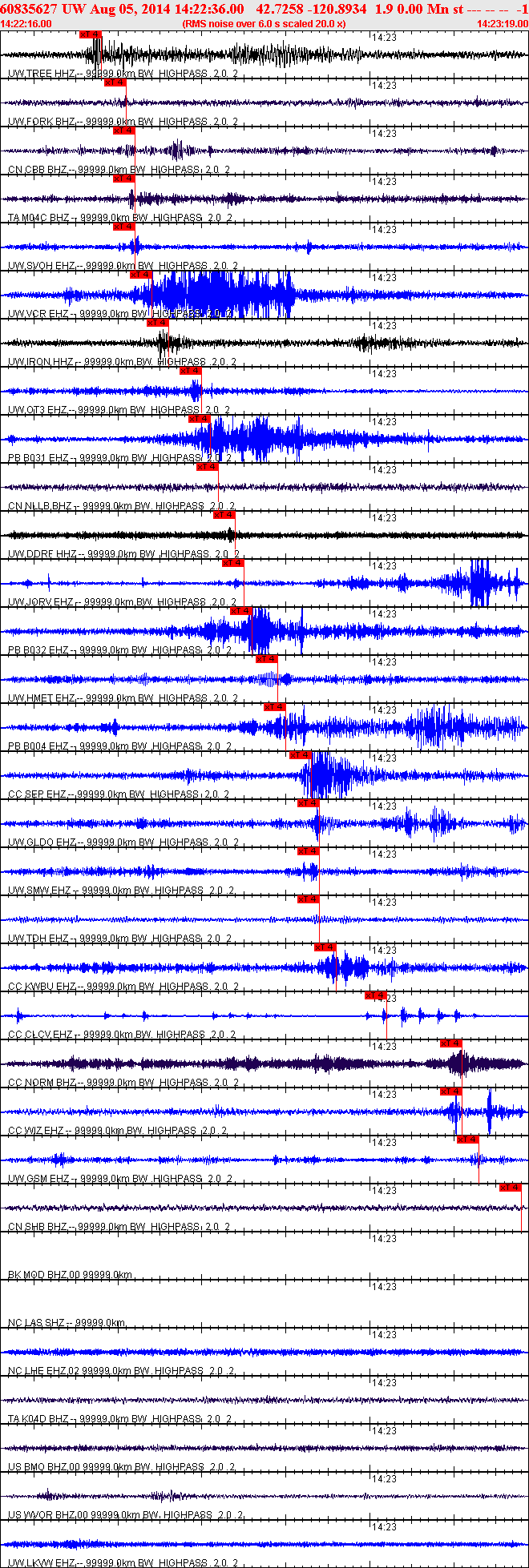This screenshot has width=529, height=1568.
Task: Click the red pick flag on CC.WIZ trace
Action: point(451,1092)
